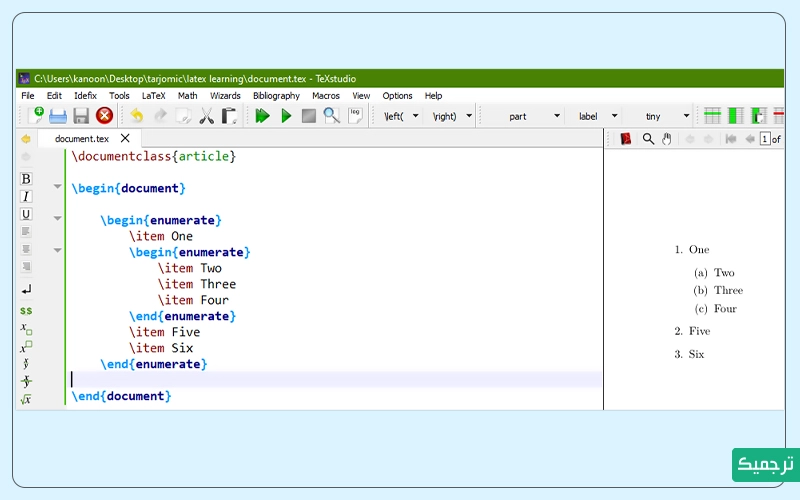Close the document.tex tab
800x500 pixels.
(125, 138)
